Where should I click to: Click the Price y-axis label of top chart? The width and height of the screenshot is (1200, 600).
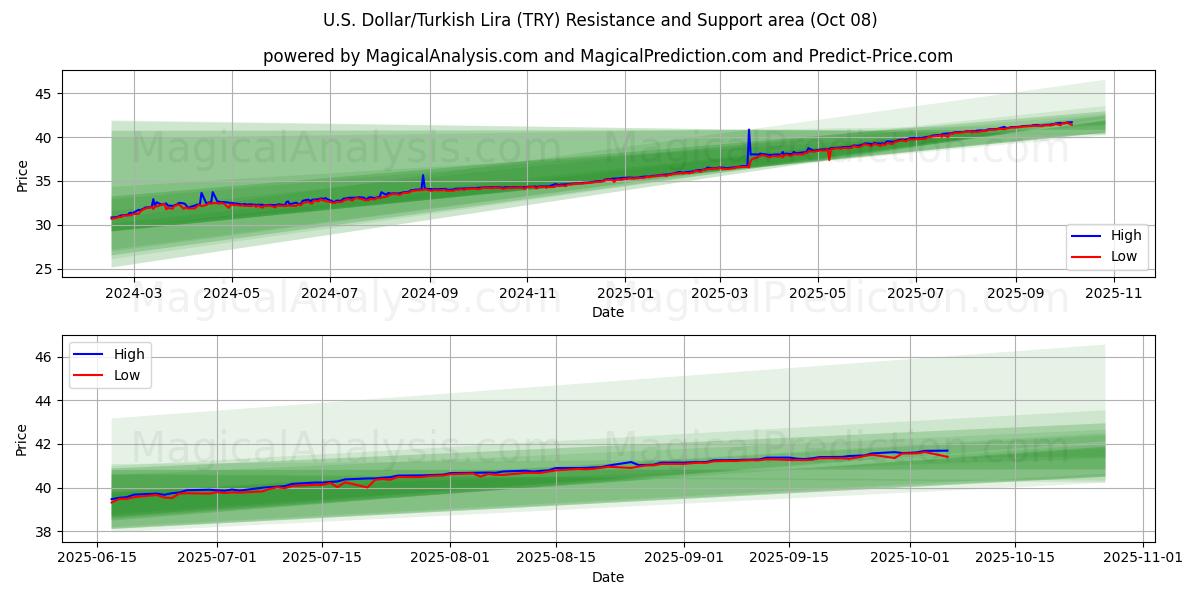[x=22, y=174]
